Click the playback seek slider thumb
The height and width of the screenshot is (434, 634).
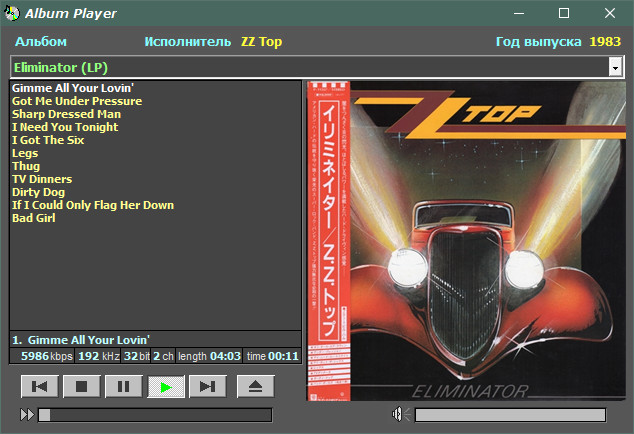(x=44, y=415)
